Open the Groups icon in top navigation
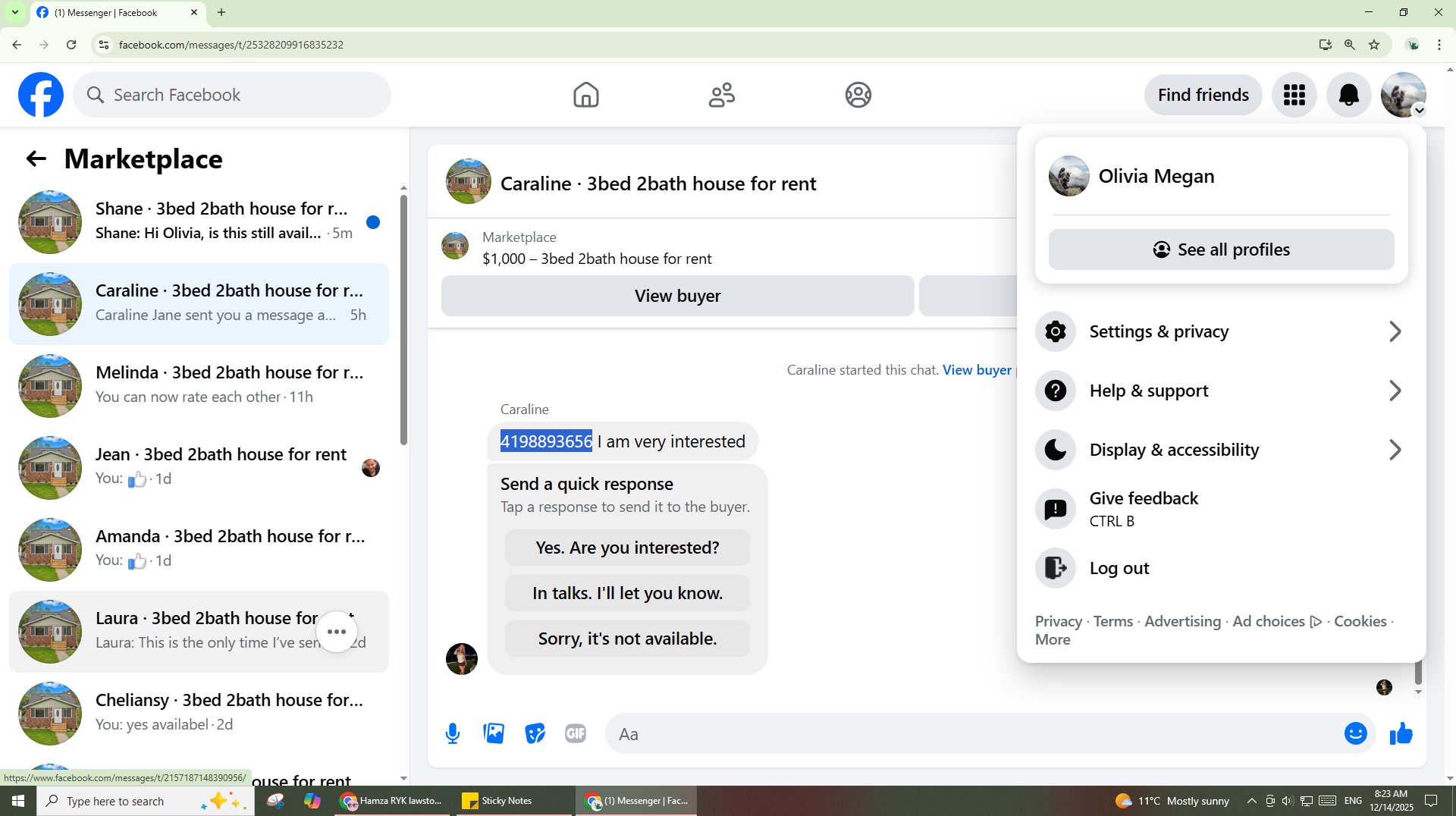This screenshot has width=1456, height=816. (858, 95)
